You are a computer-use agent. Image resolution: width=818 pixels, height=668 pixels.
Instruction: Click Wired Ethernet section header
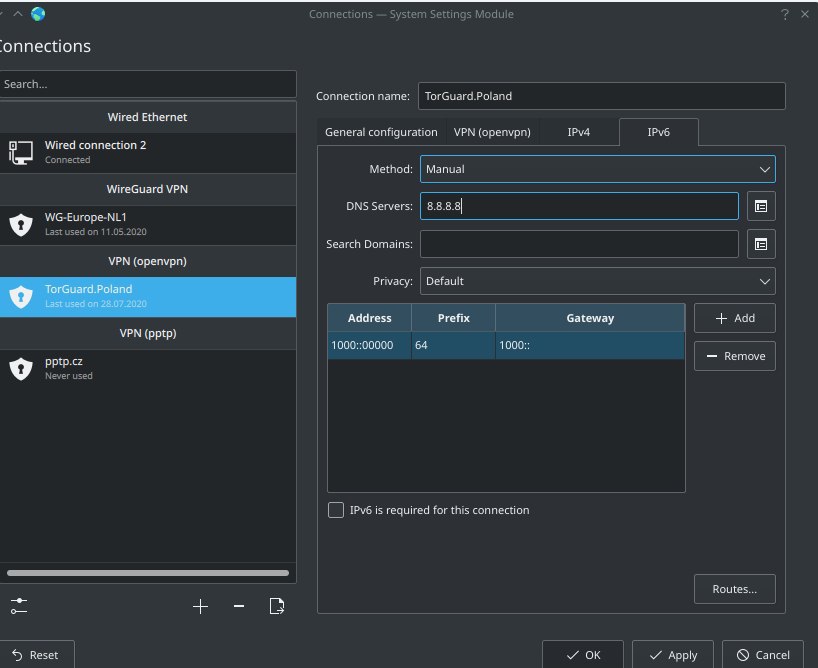click(148, 117)
